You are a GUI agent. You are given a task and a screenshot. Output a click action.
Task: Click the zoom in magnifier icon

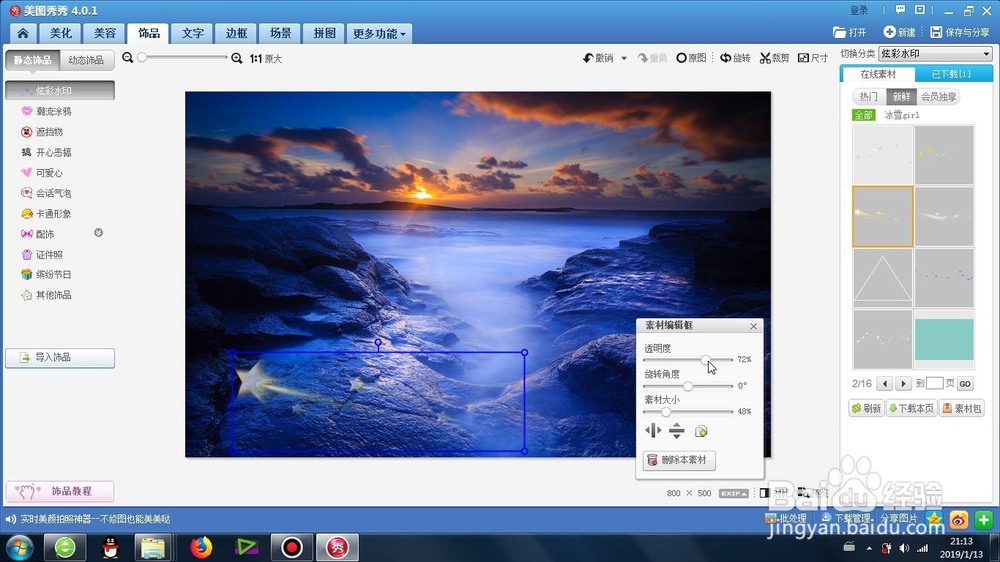point(237,58)
